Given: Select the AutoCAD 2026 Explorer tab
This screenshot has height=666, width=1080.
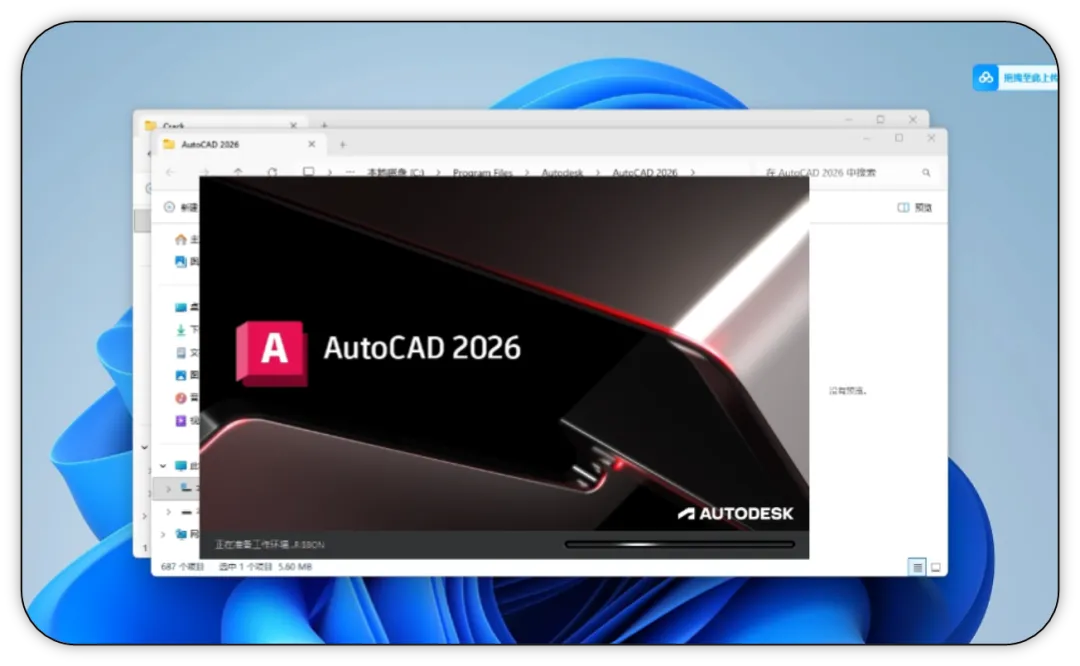Looking at the screenshot, I should 239,145.
